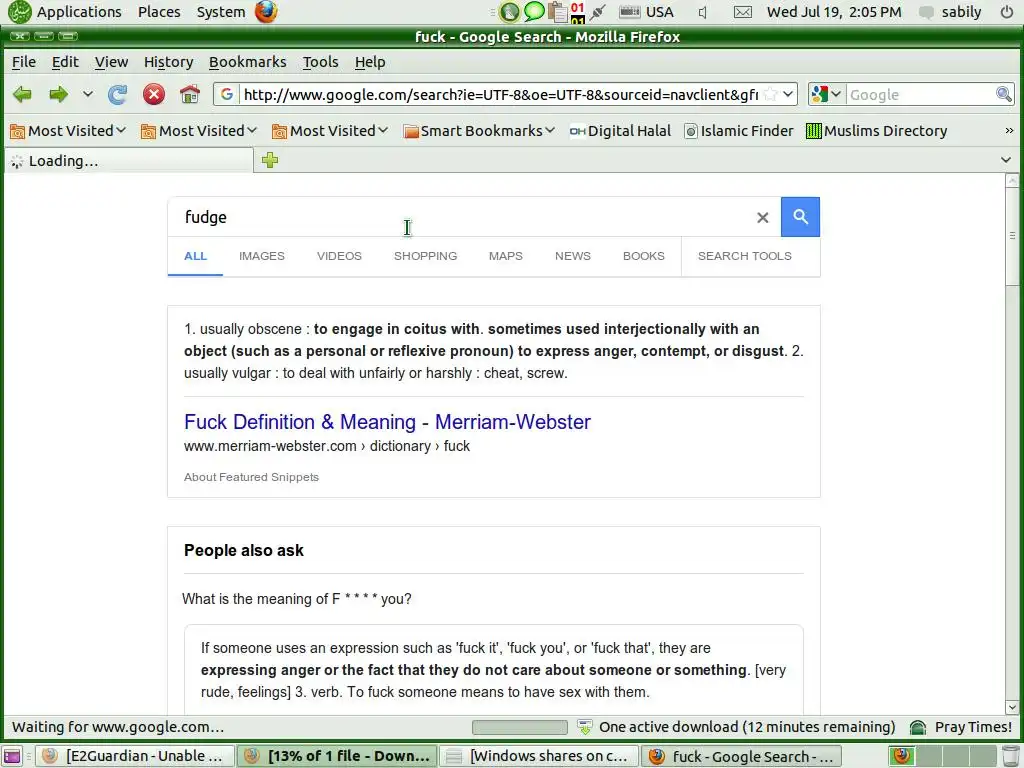Run the Google search with the blue magnifier button
The width and height of the screenshot is (1024, 768).
[800, 217]
